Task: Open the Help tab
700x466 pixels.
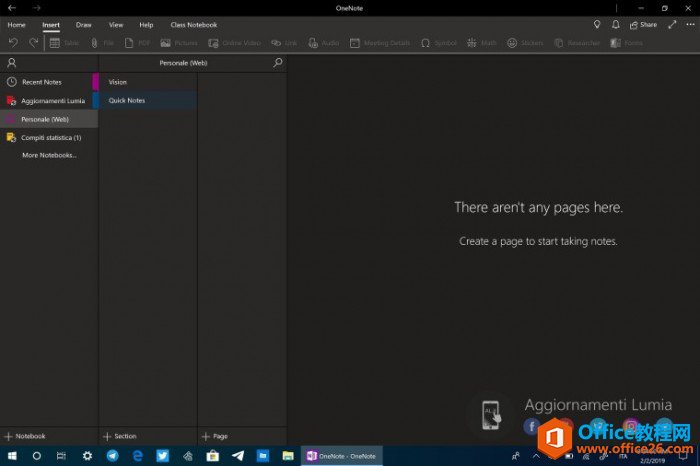Action: (146, 25)
